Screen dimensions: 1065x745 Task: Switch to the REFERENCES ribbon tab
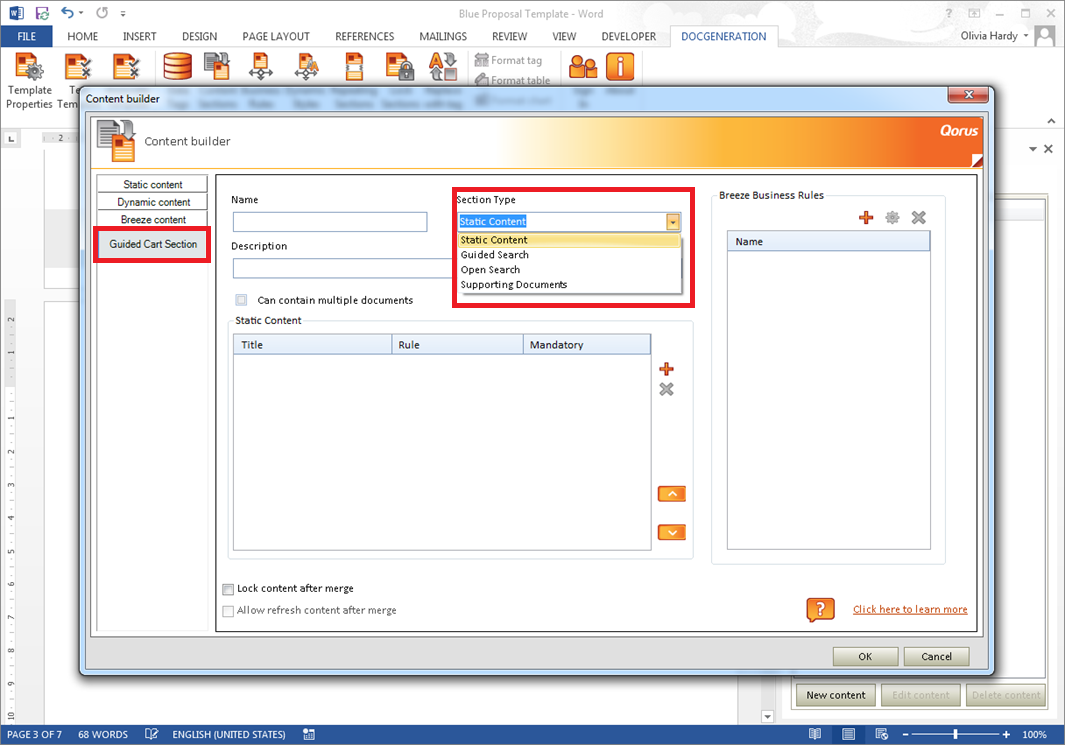click(x=364, y=36)
